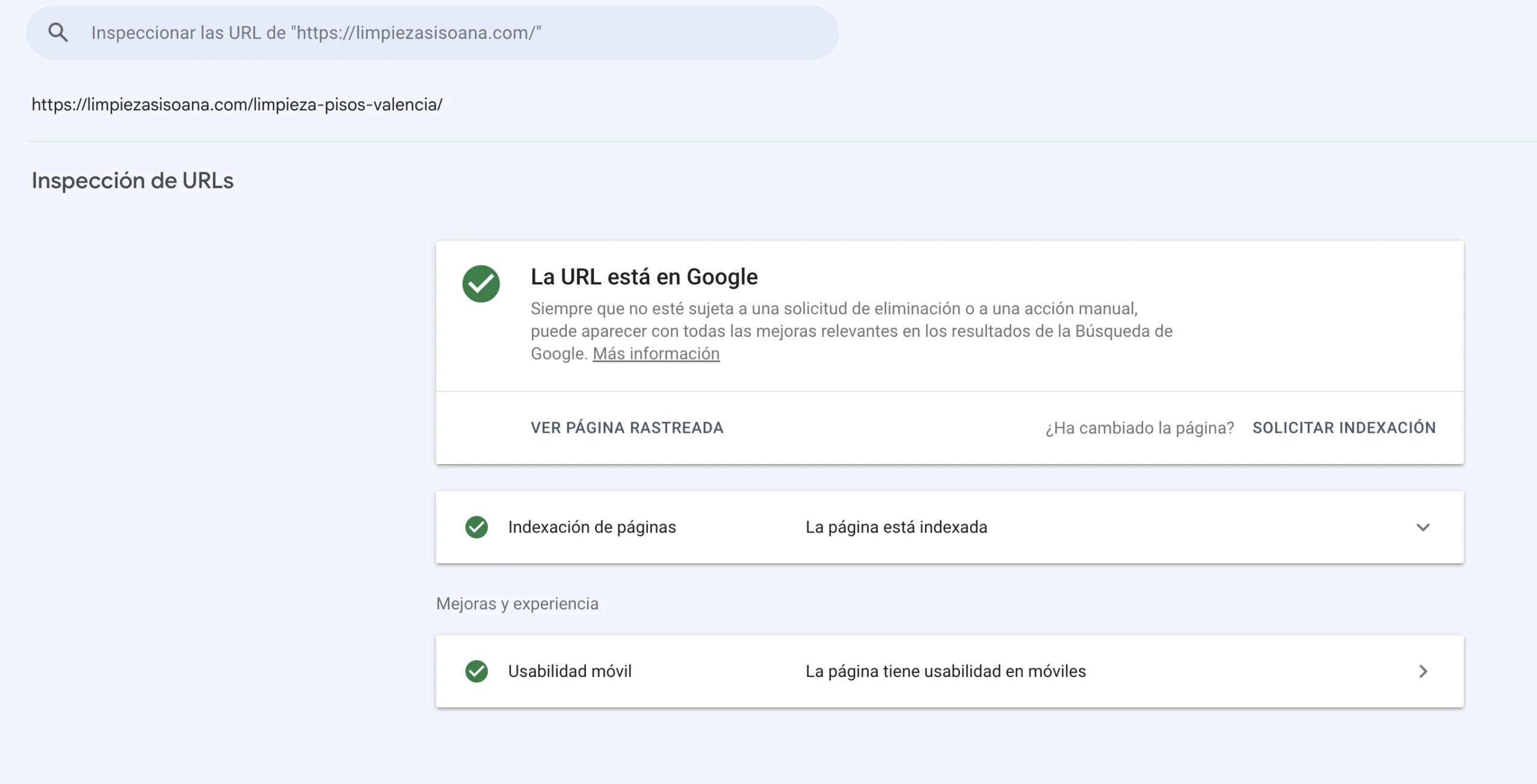Click the green check next to "Usabilidad móvil"

(477, 671)
